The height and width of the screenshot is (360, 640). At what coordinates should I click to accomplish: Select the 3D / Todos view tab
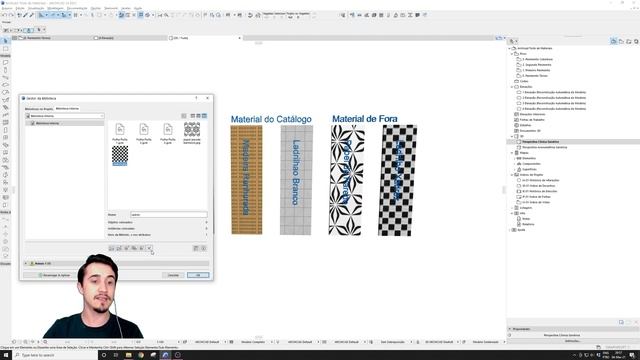tap(181, 38)
